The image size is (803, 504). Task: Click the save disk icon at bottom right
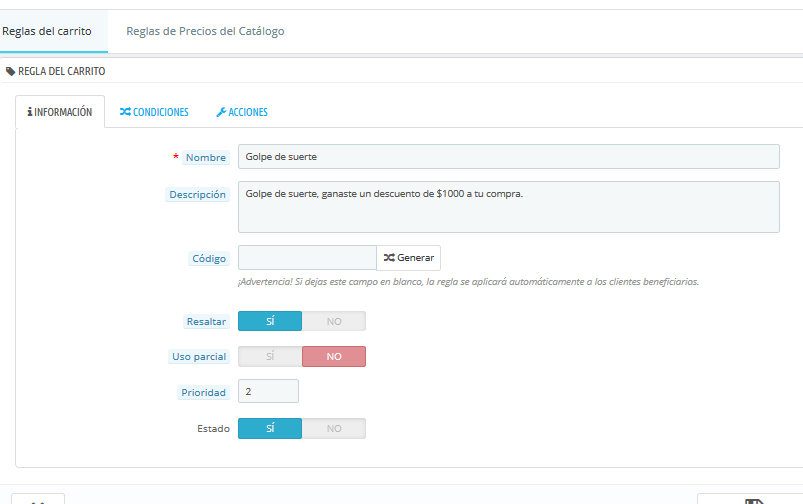tap(753, 501)
